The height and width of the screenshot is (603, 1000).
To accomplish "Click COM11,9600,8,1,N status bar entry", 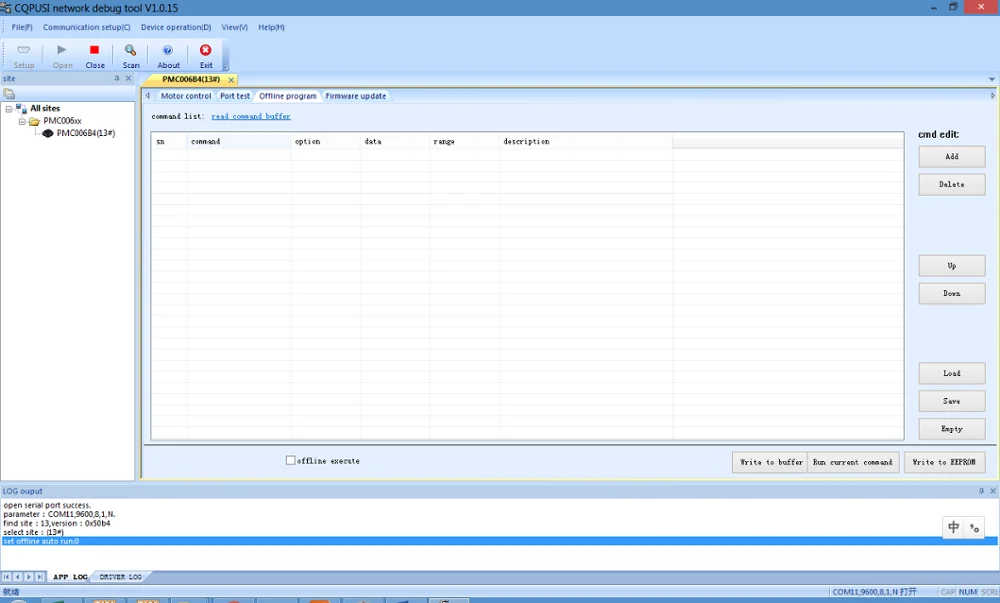I will pos(874,592).
